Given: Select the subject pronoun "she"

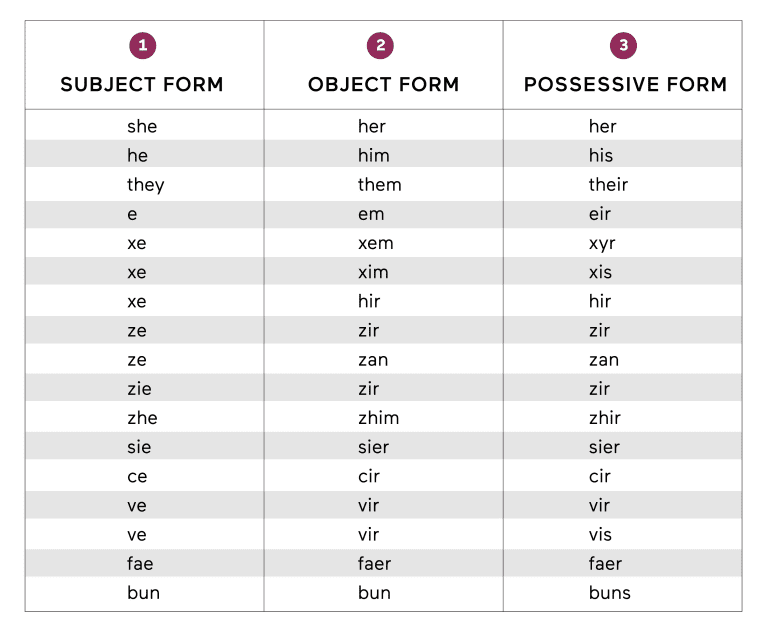Looking at the screenshot, I should point(142,126).
